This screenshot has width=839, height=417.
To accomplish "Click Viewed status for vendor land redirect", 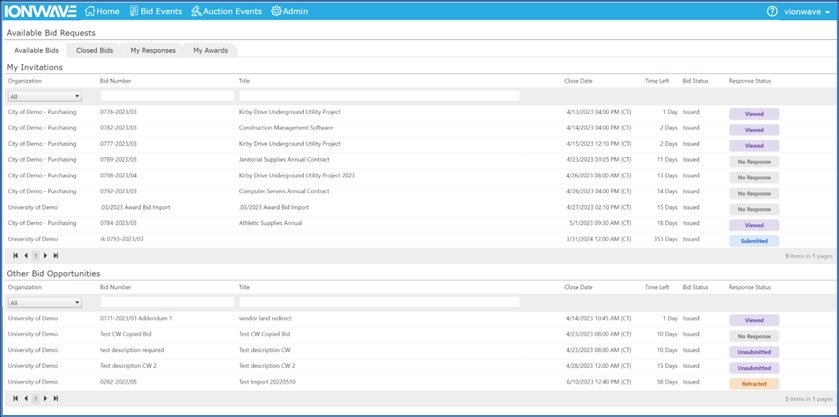I will [754, 320].
